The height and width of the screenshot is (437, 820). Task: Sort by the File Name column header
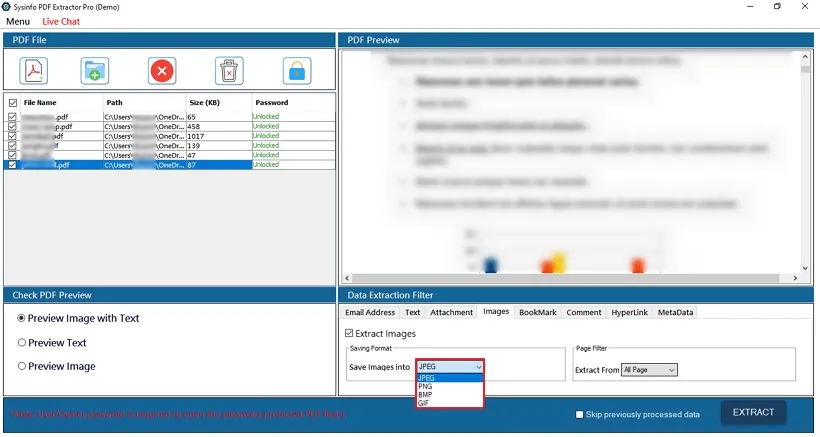tap(62, 102)
